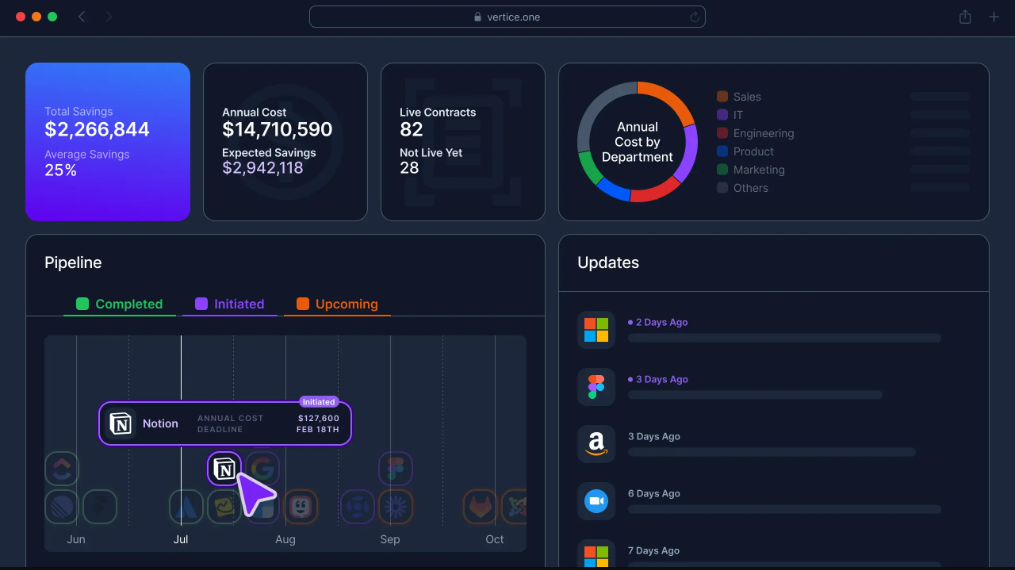Go back using the browser back arrow
This screenshot has height=570, width=1015.
coord(82,17)
